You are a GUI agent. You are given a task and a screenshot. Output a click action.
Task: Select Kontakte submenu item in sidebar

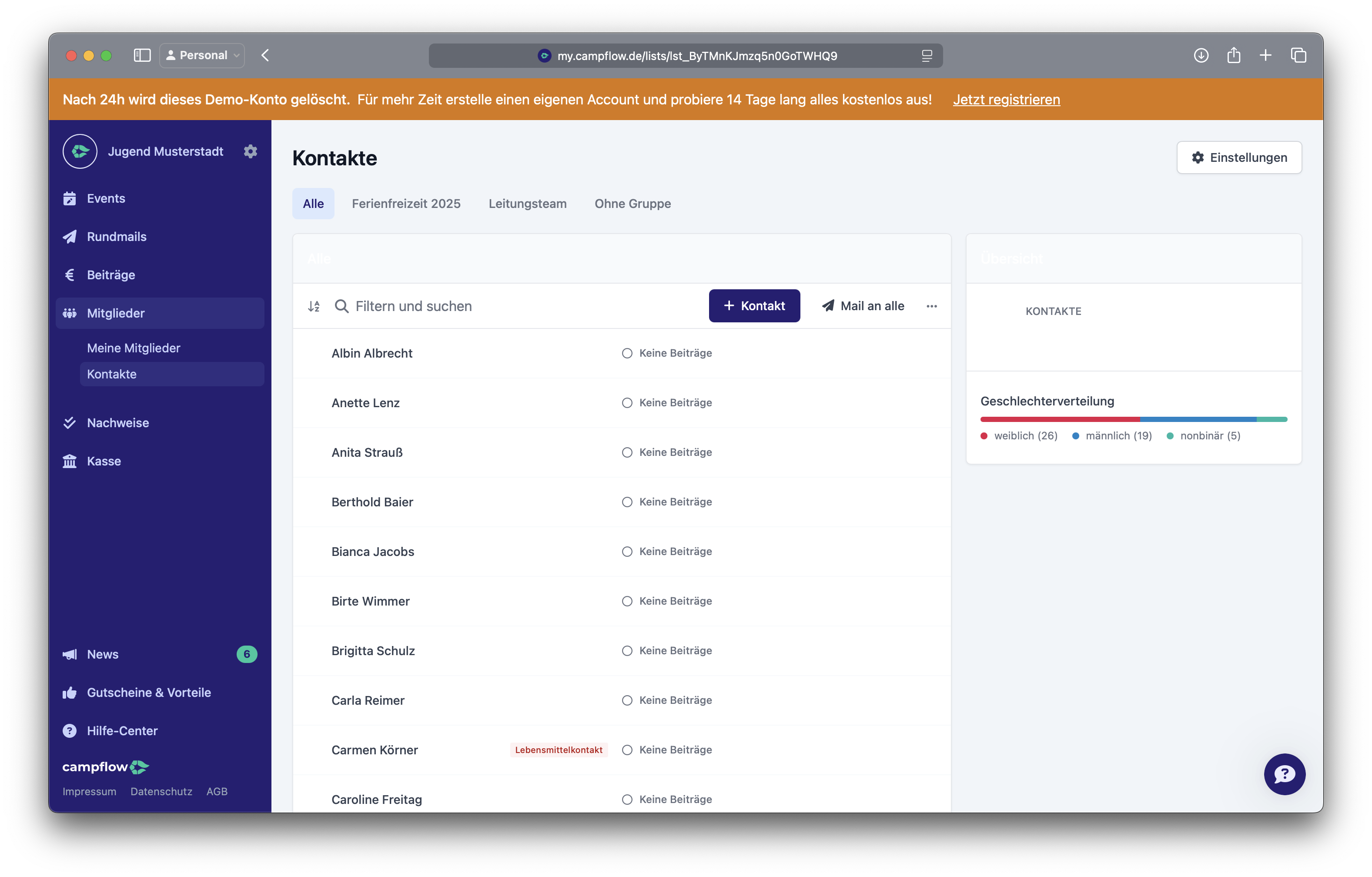[171, 374]
